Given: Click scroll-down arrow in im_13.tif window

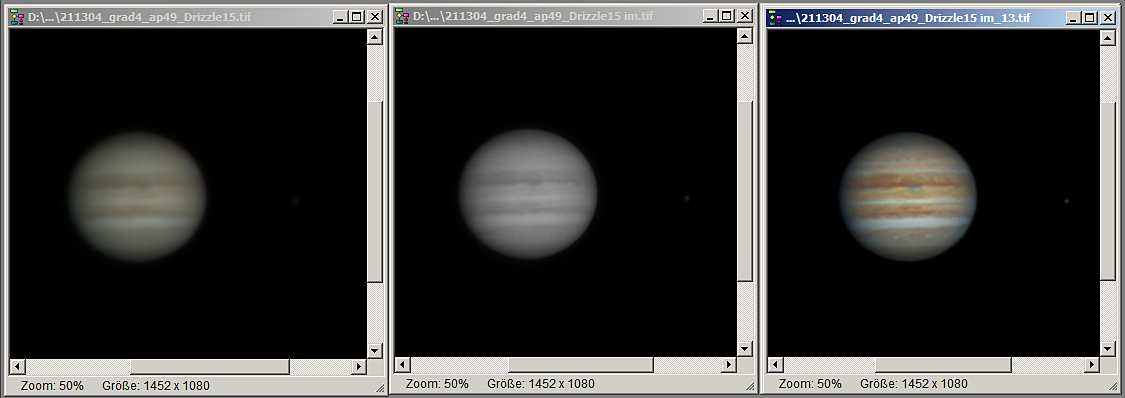Looking at the screenshot, I should point(1108,349).
